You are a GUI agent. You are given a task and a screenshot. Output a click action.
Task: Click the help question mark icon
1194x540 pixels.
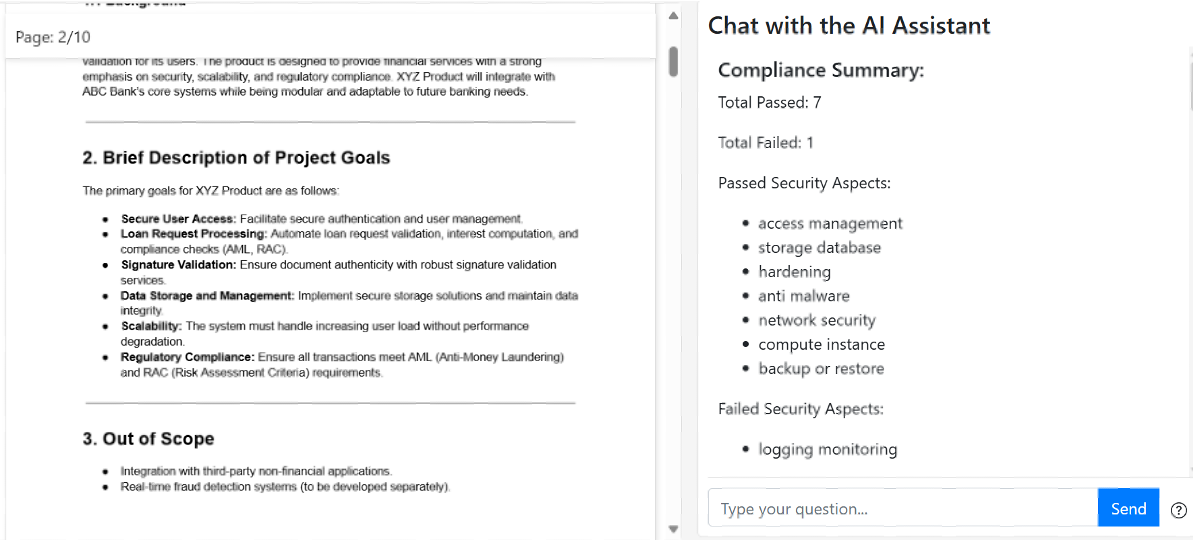(1178, 510)
